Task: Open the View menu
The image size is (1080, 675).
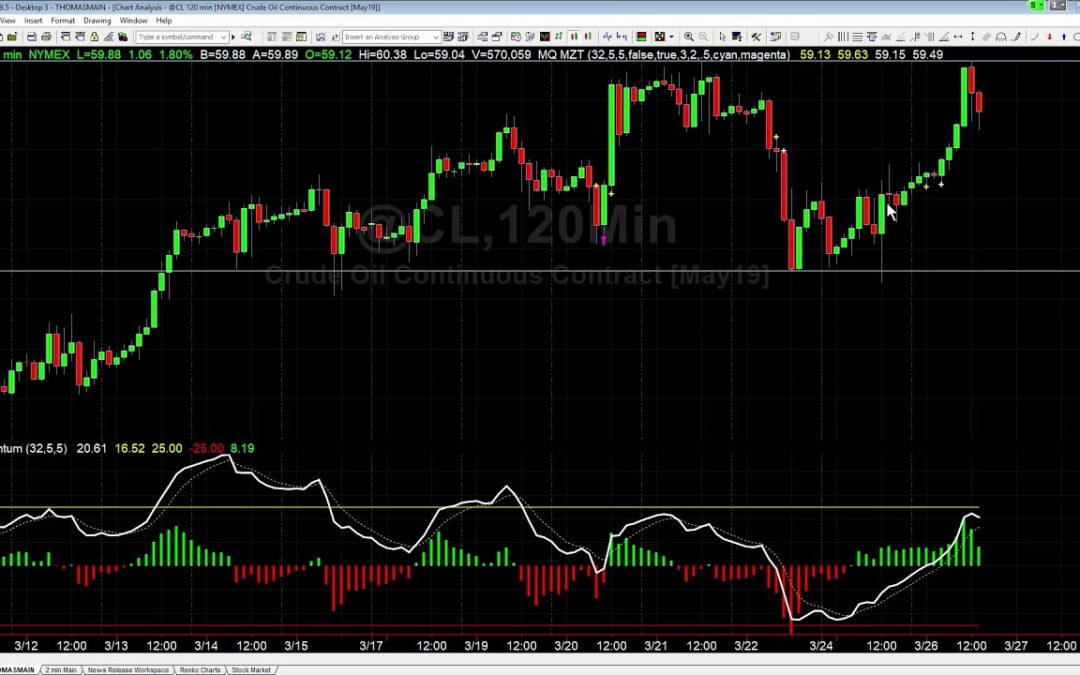Action: click(x=7, y=21)
